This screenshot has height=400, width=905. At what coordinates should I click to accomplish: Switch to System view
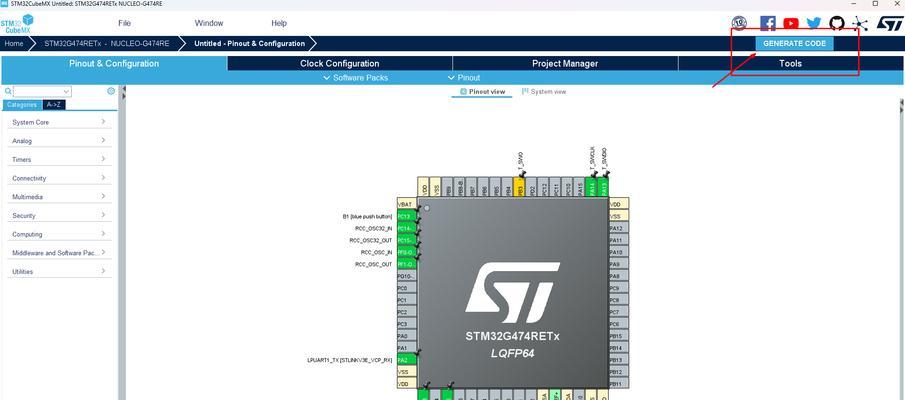tap(544, 92)
